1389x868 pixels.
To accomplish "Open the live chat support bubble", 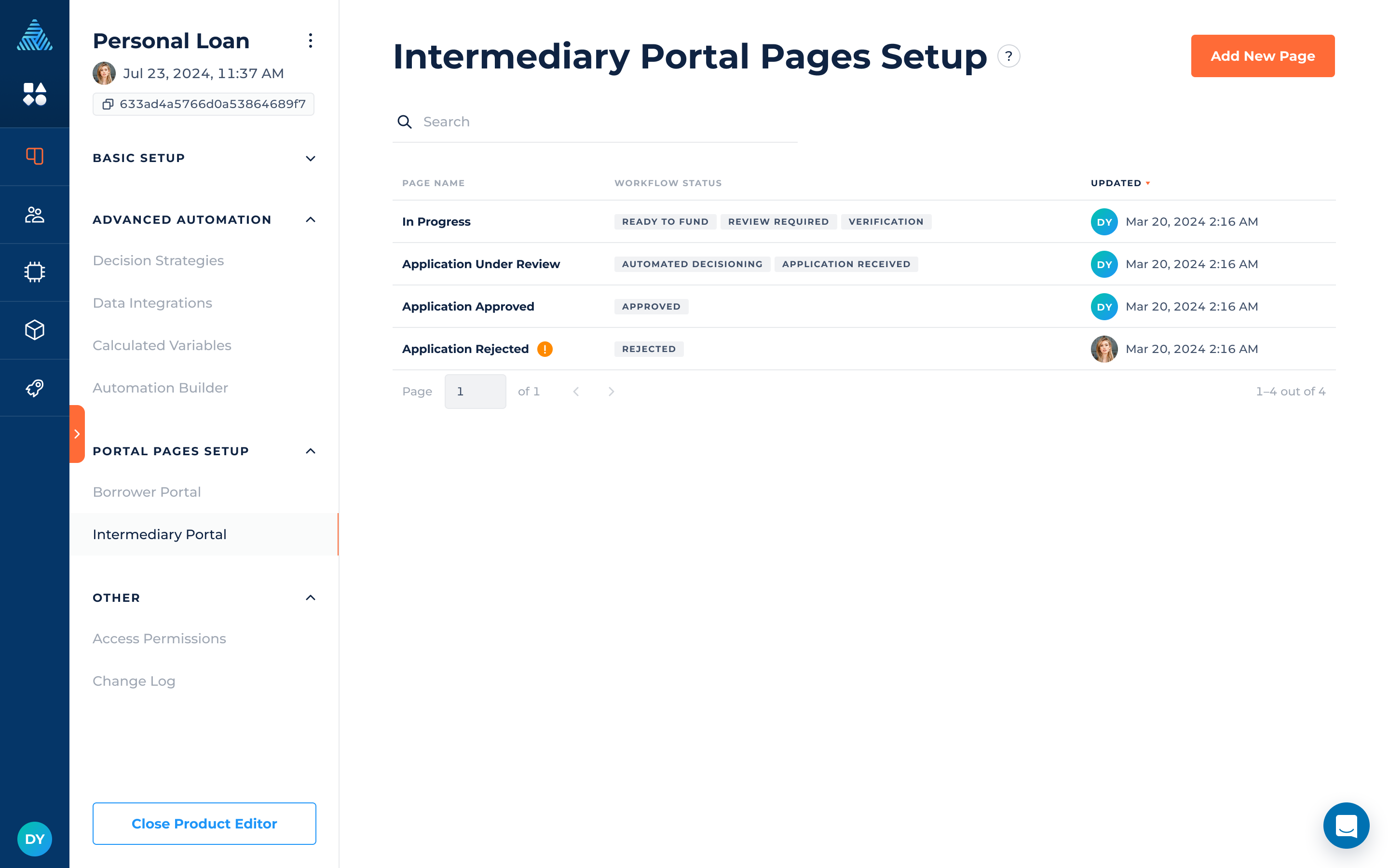I will (x=1346, y=825).
